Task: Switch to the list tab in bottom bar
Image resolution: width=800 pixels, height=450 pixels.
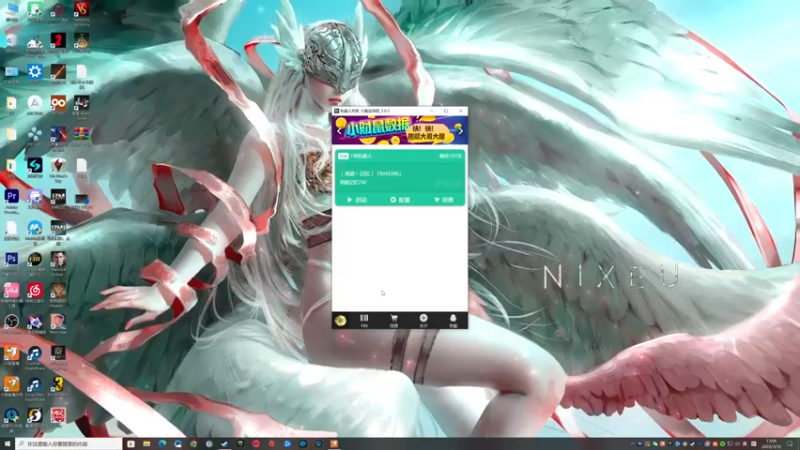Action: 364,320
